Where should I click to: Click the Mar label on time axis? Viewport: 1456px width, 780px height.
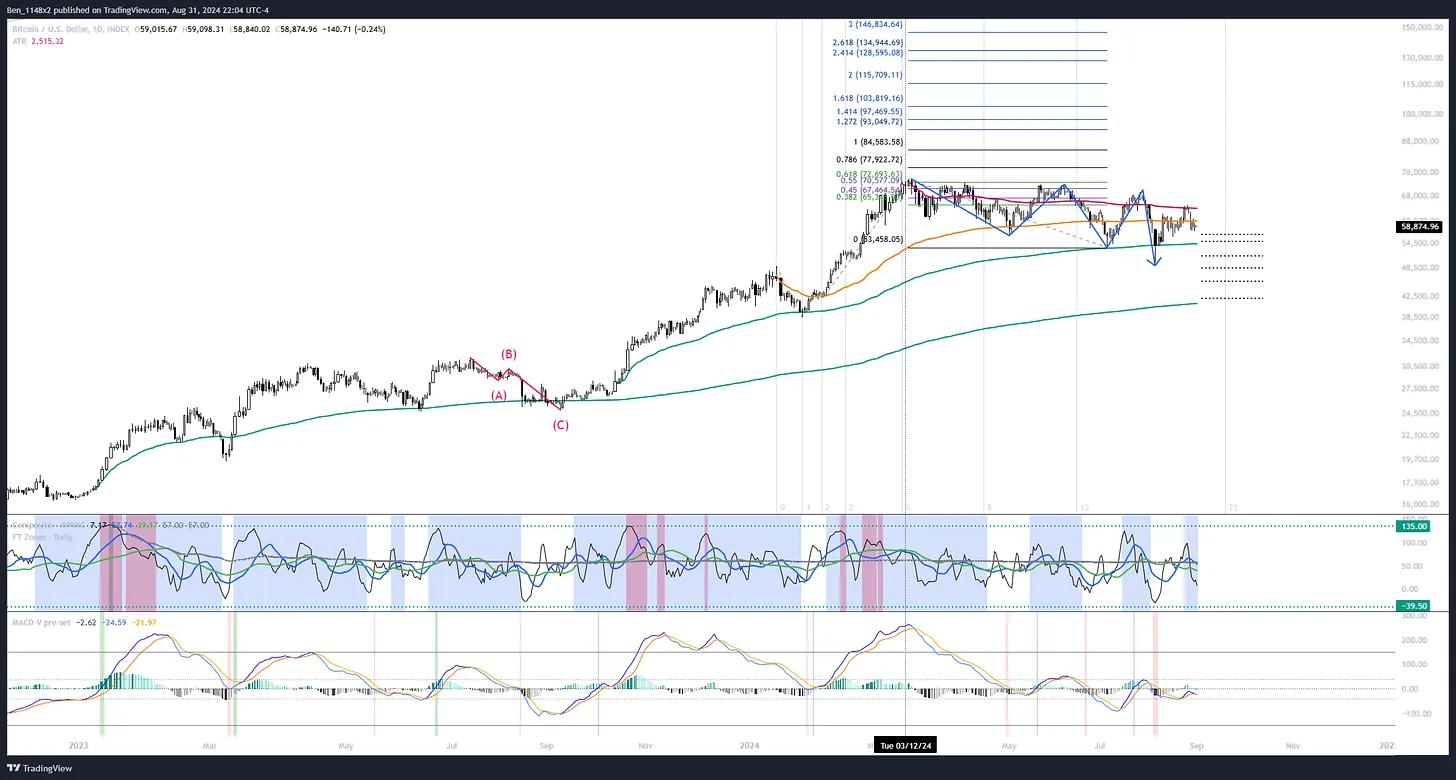click(x=210, y=745)
